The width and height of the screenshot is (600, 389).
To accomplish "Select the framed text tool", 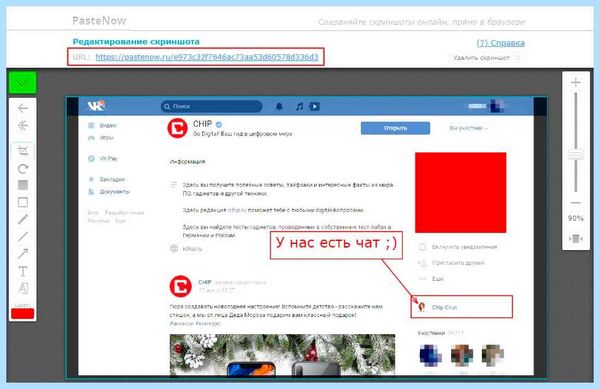I will [23, 288].
